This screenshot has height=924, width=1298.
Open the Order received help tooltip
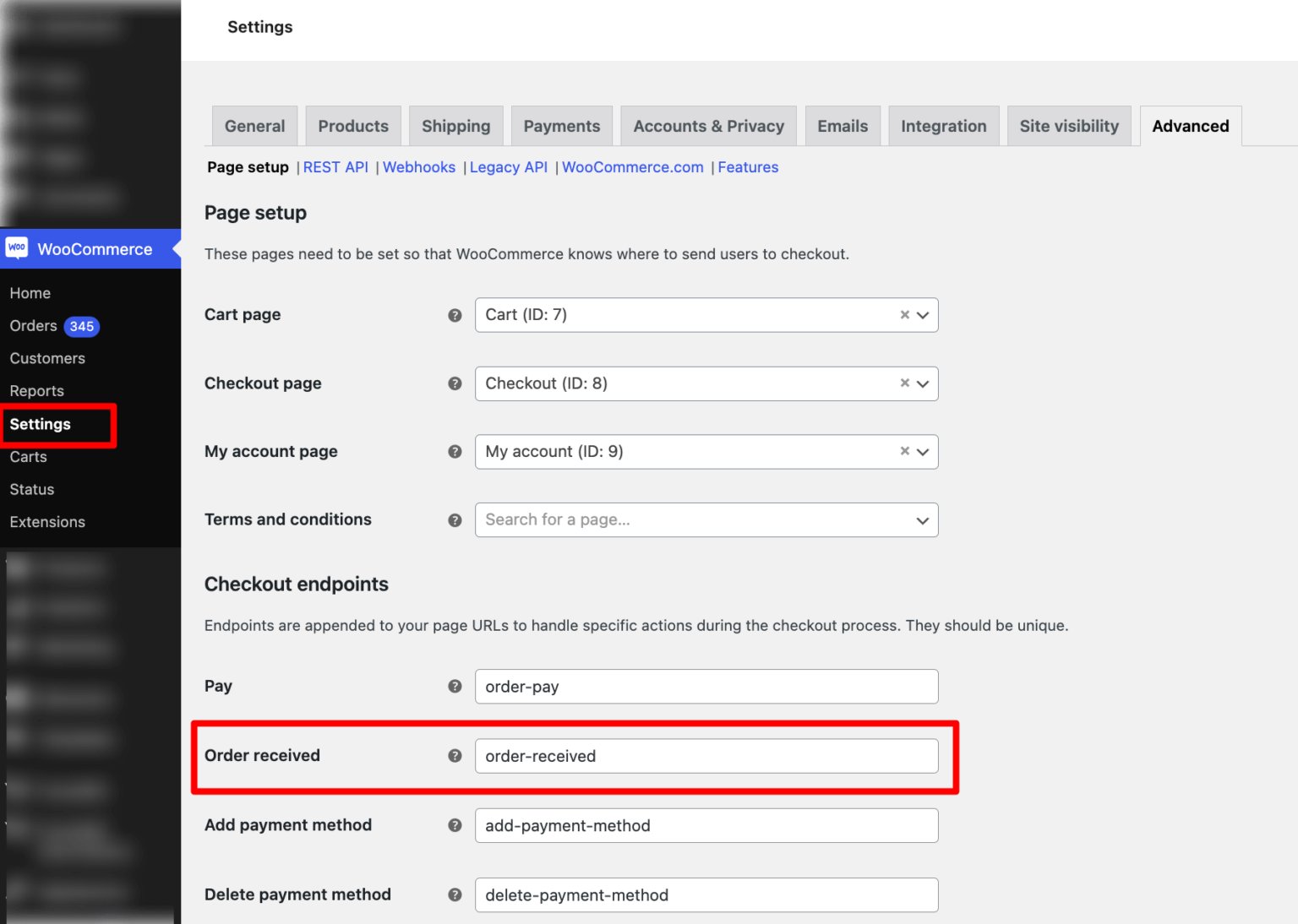(x=455, y=756)
